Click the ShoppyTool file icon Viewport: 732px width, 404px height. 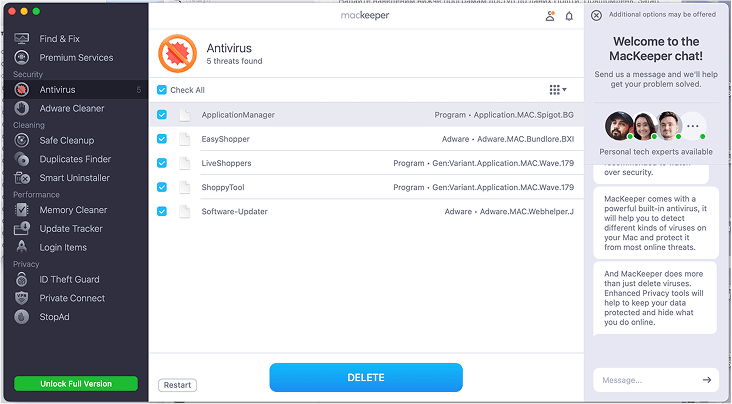pos(185,187)
